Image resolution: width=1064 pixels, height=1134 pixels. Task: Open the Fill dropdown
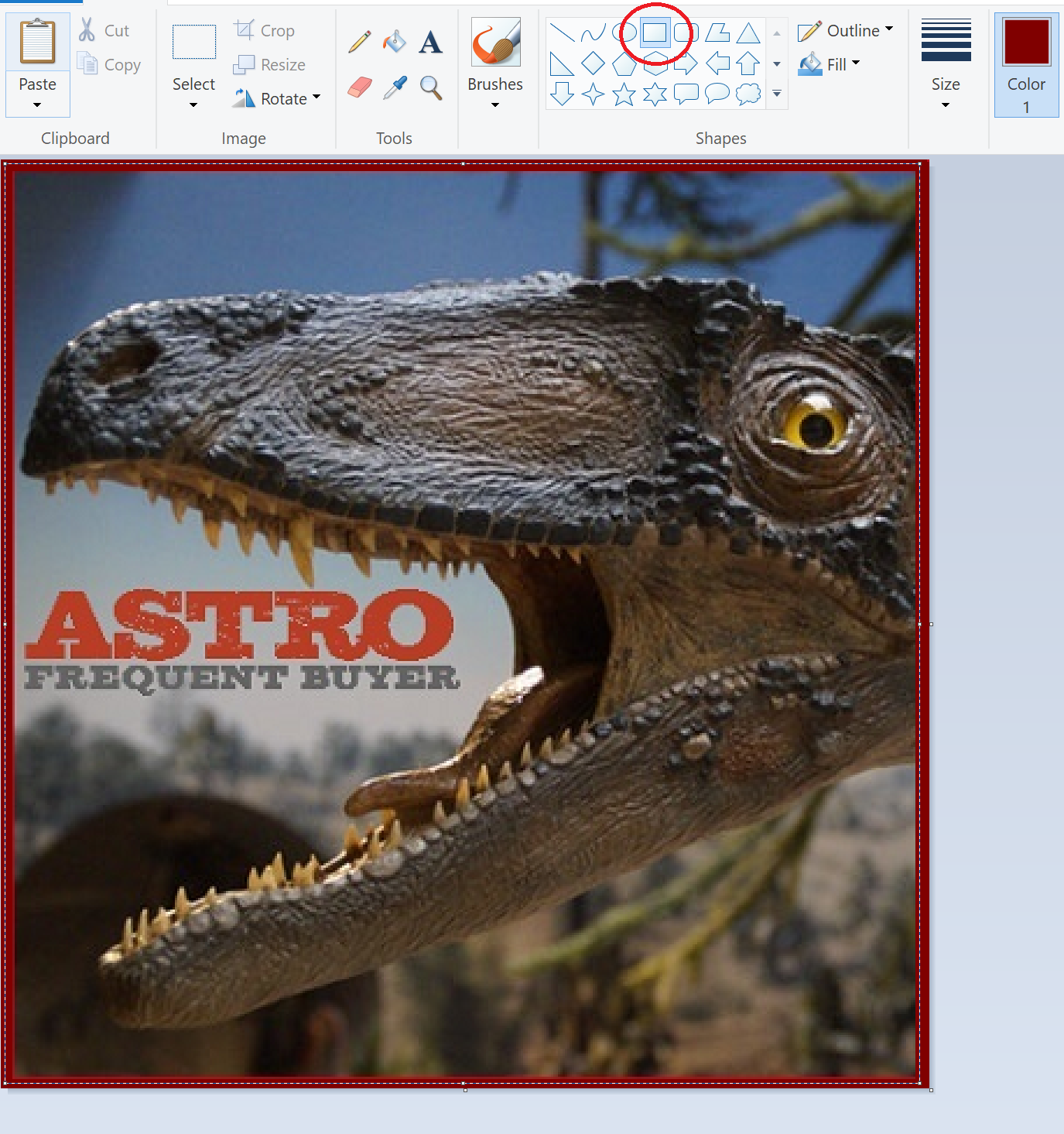click(831, 64)
